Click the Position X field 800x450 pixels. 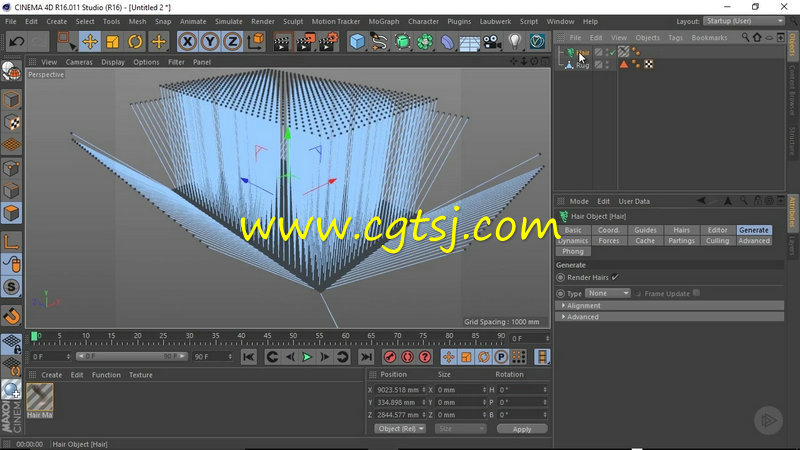pos(399,389)
